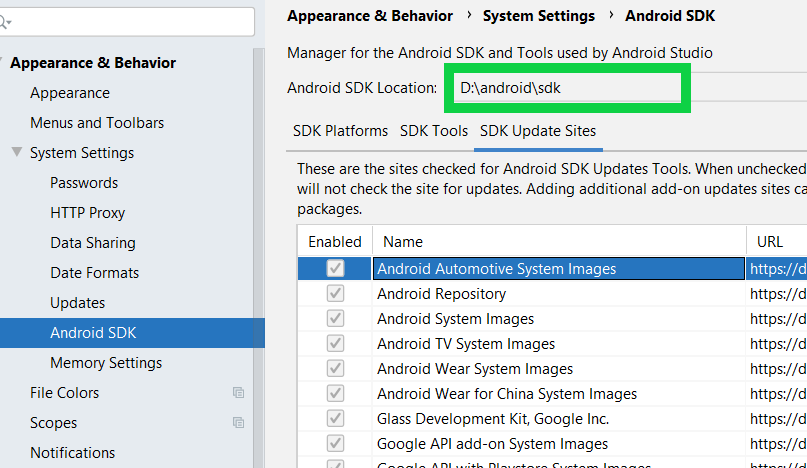The height and width of the screenshot is (468, 807).
Task: Collapse the Appearance & Behavior section
Action: point(3,63)
